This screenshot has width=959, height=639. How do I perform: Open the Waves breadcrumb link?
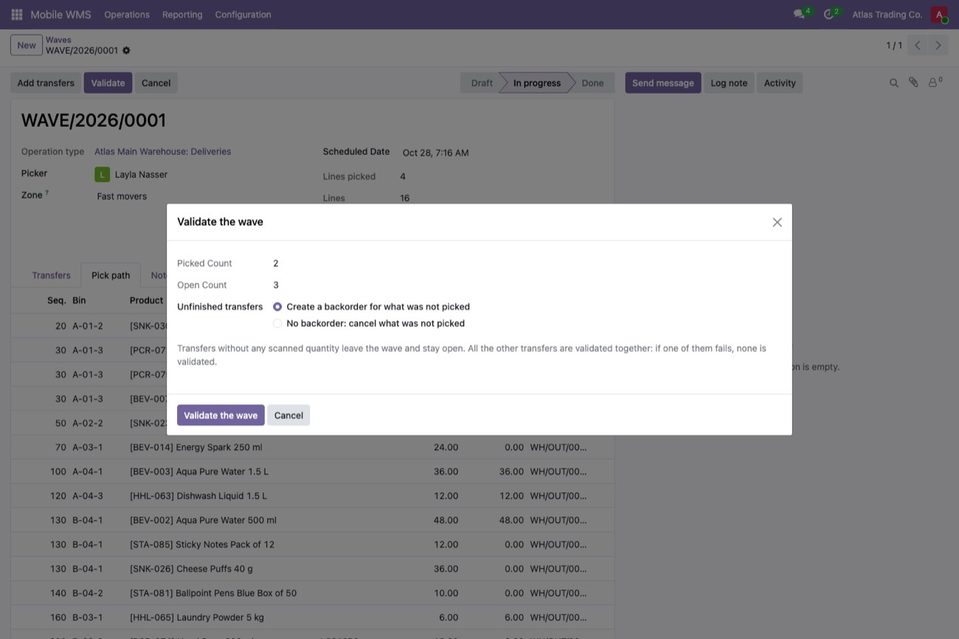(58, 40)
